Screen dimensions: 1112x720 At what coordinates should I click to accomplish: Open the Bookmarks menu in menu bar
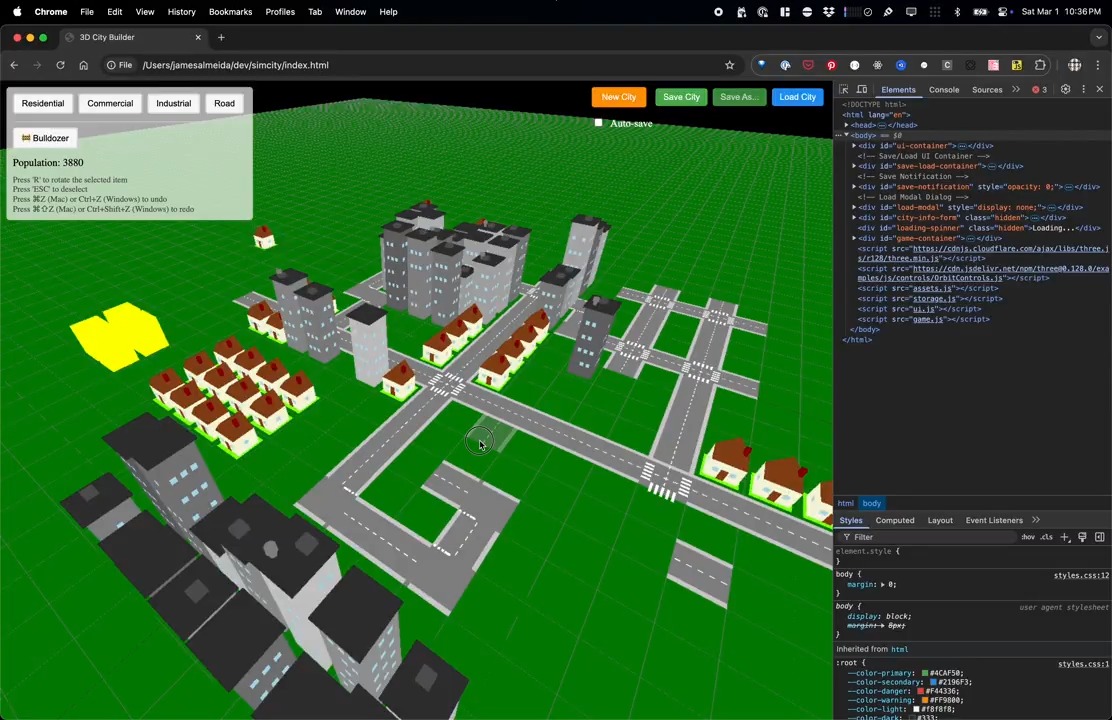pos(230,12)
